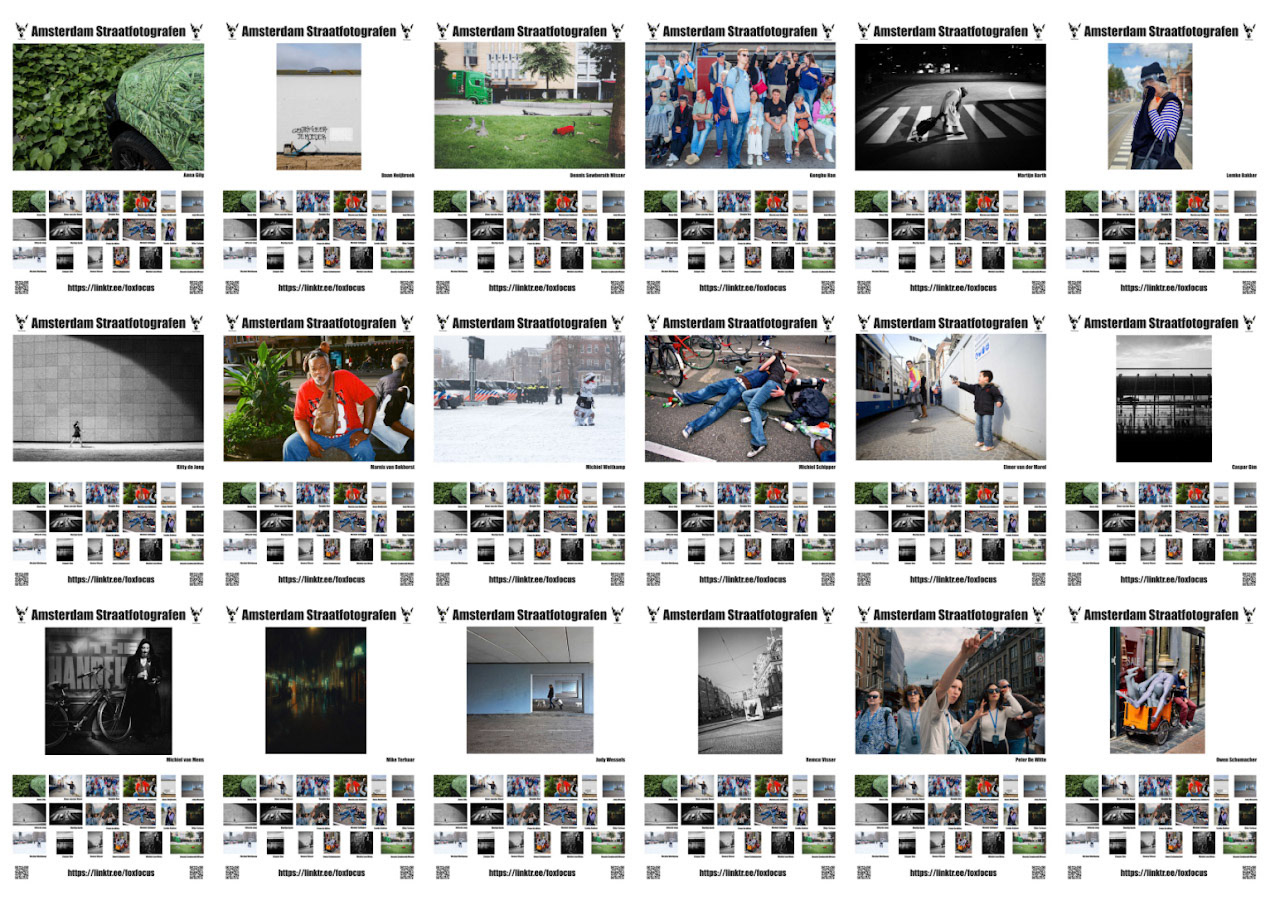Select the large ivy-covered car photo
1280x910 pixels.
coord(108,107)
